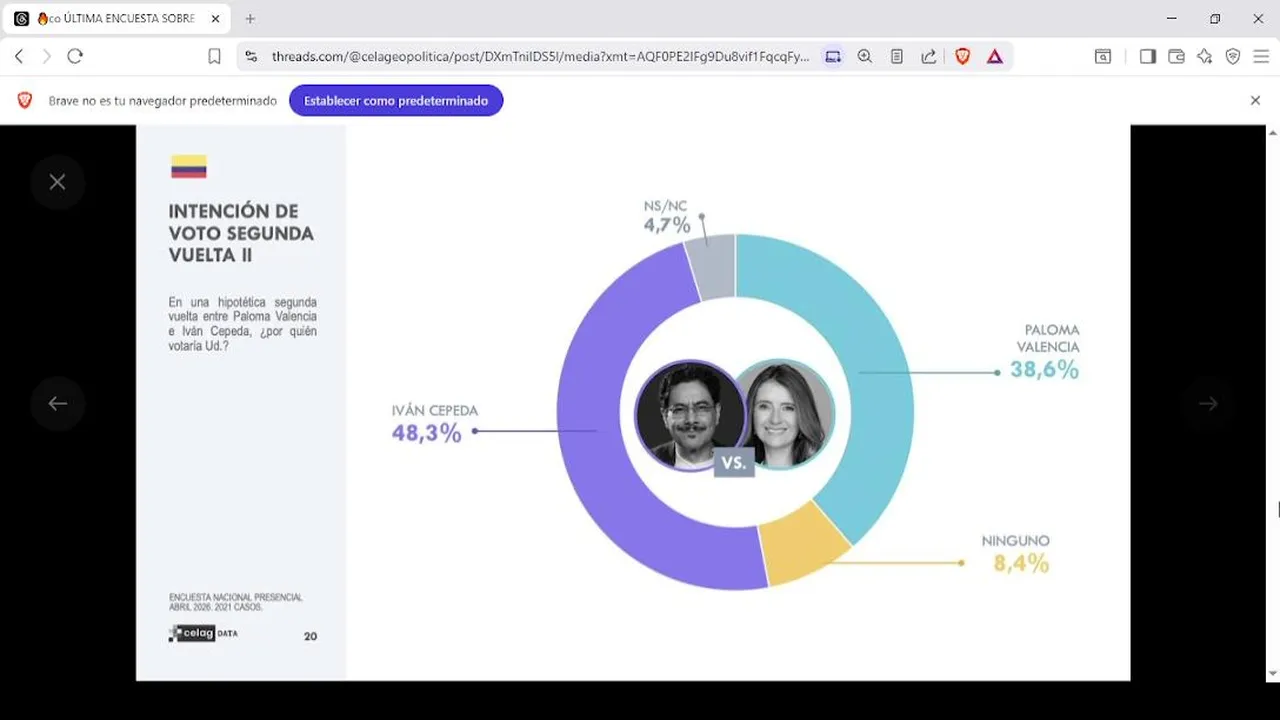Go forward to the next page
Screen dimensions: 1280x720
point(46,57)
